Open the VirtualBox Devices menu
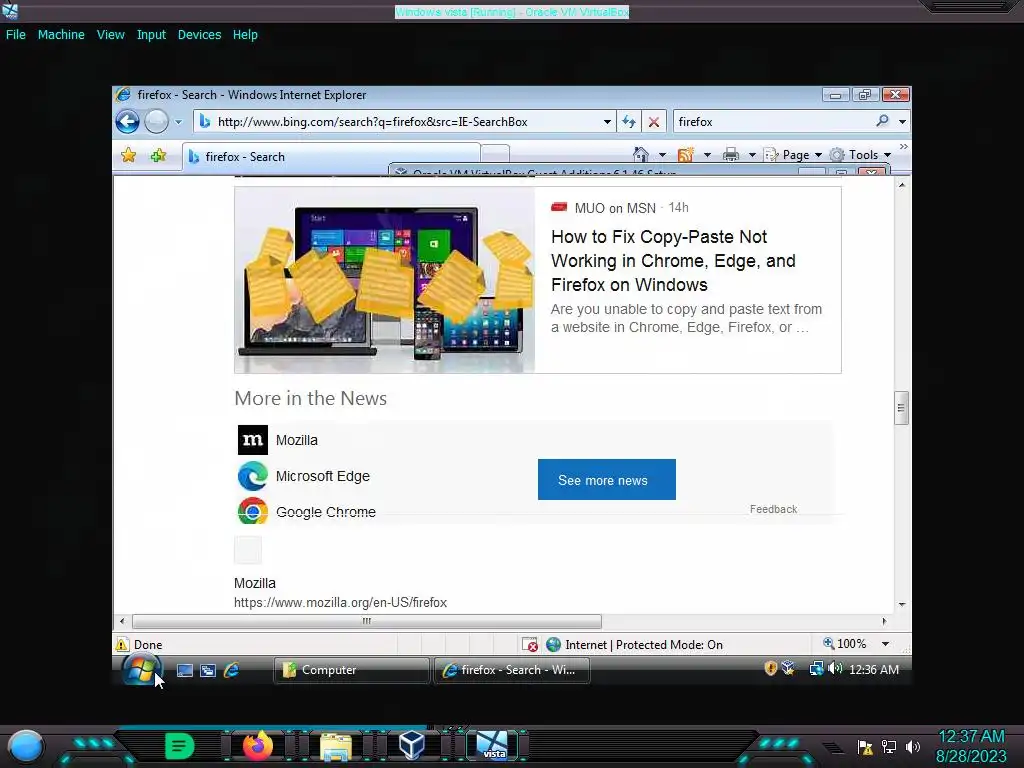This screenshot has height=768, width=1024. [x=199, y=35]
